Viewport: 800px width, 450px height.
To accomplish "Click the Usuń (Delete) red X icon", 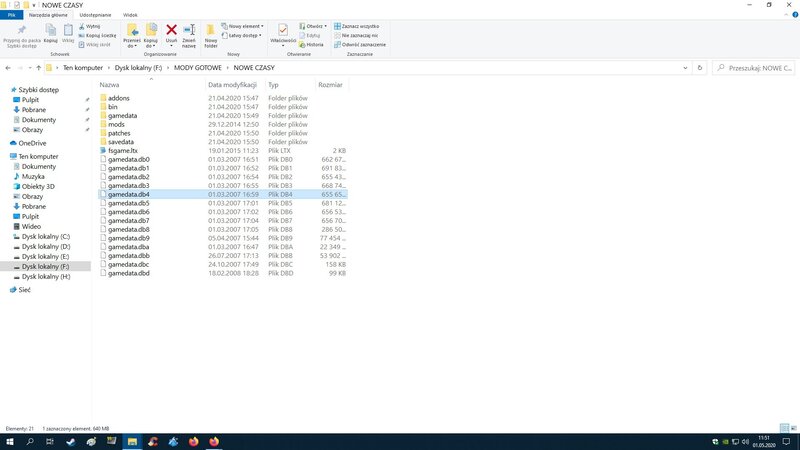I will pos(171,30).
